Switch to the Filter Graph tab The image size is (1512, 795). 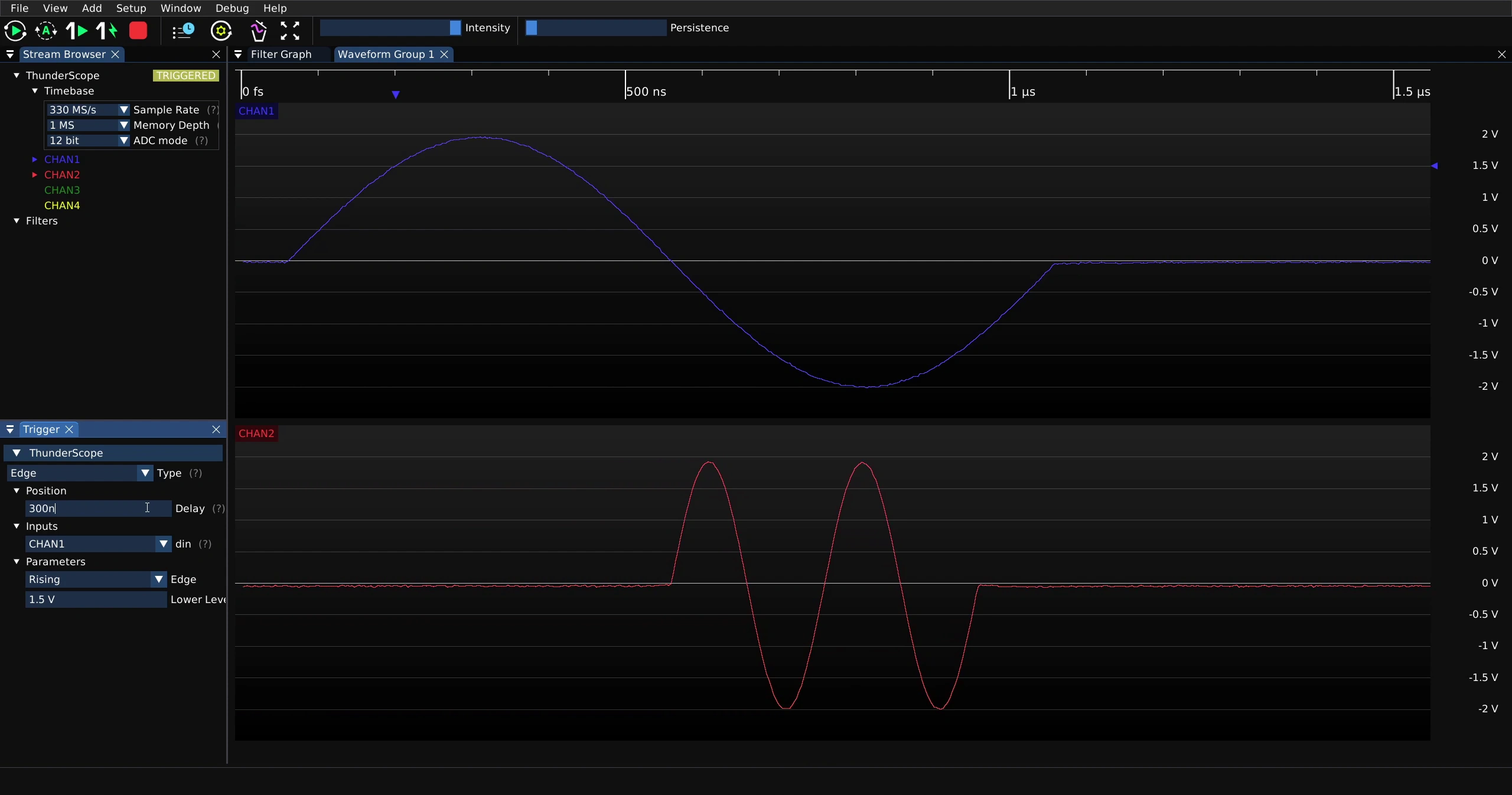coord(281,54)
